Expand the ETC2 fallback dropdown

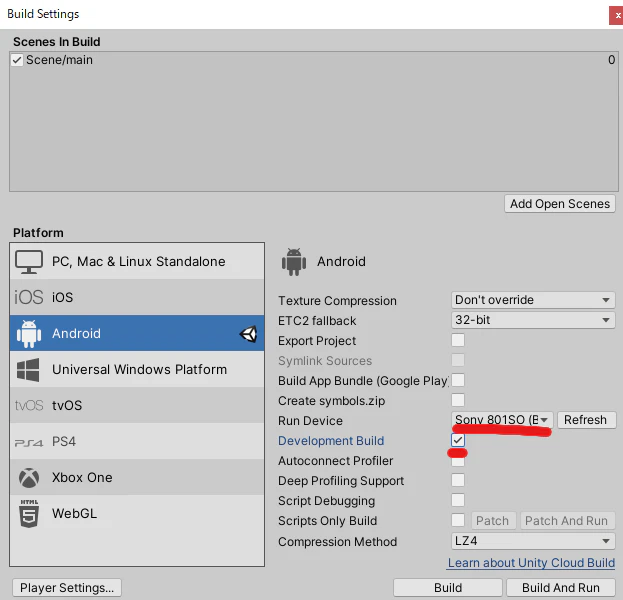coord(533,320)
